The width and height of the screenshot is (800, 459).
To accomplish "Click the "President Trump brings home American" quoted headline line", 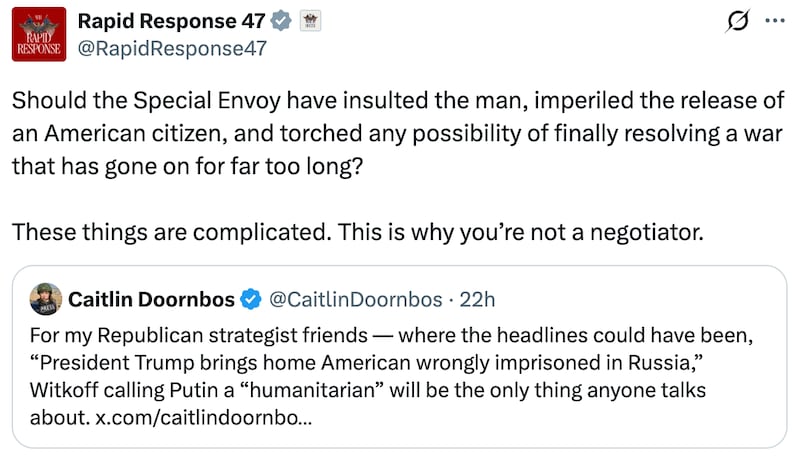I will coord(366,363).
